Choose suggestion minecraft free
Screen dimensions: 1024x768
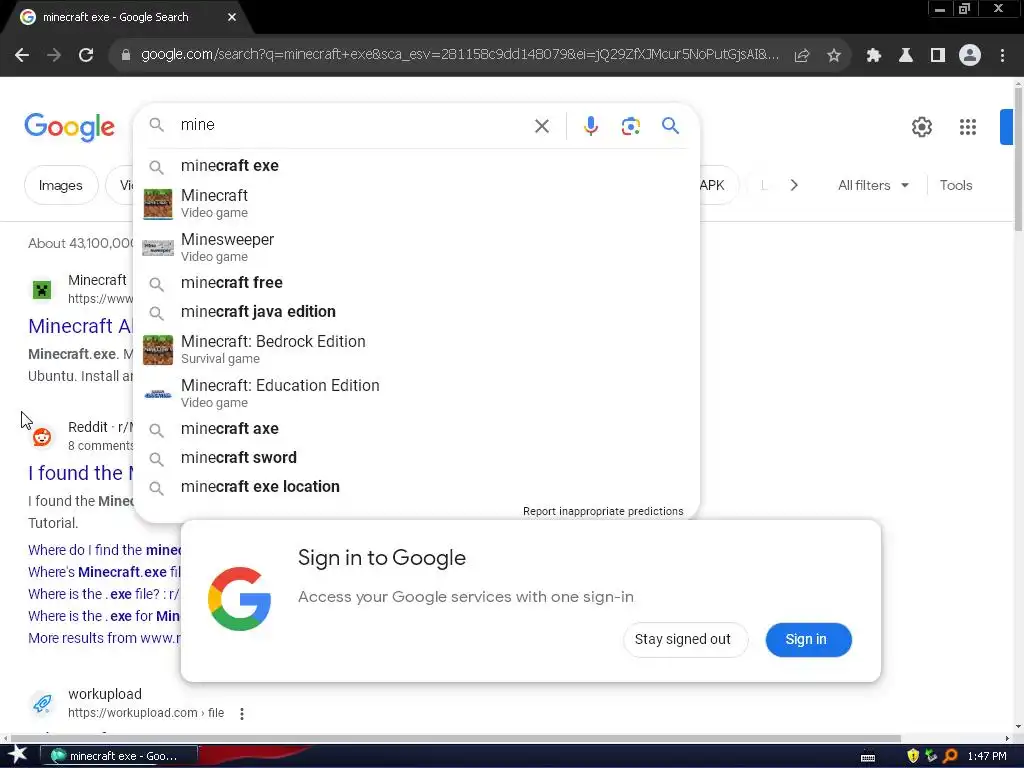coord(416,283)
